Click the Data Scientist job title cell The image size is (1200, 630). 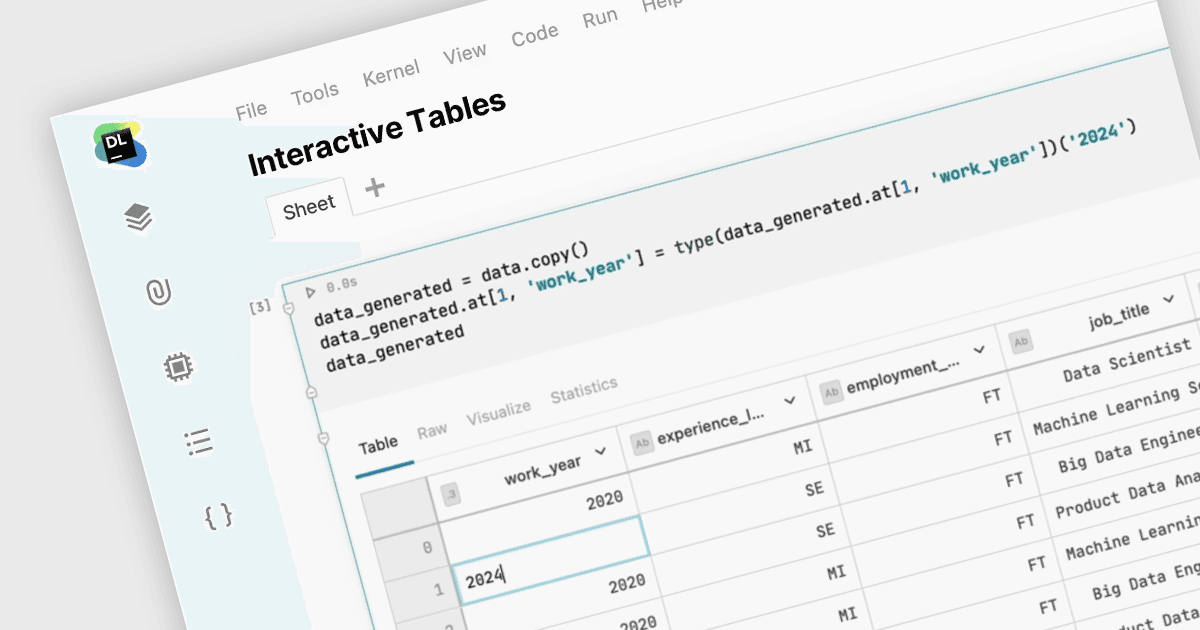pos(1127,360)
